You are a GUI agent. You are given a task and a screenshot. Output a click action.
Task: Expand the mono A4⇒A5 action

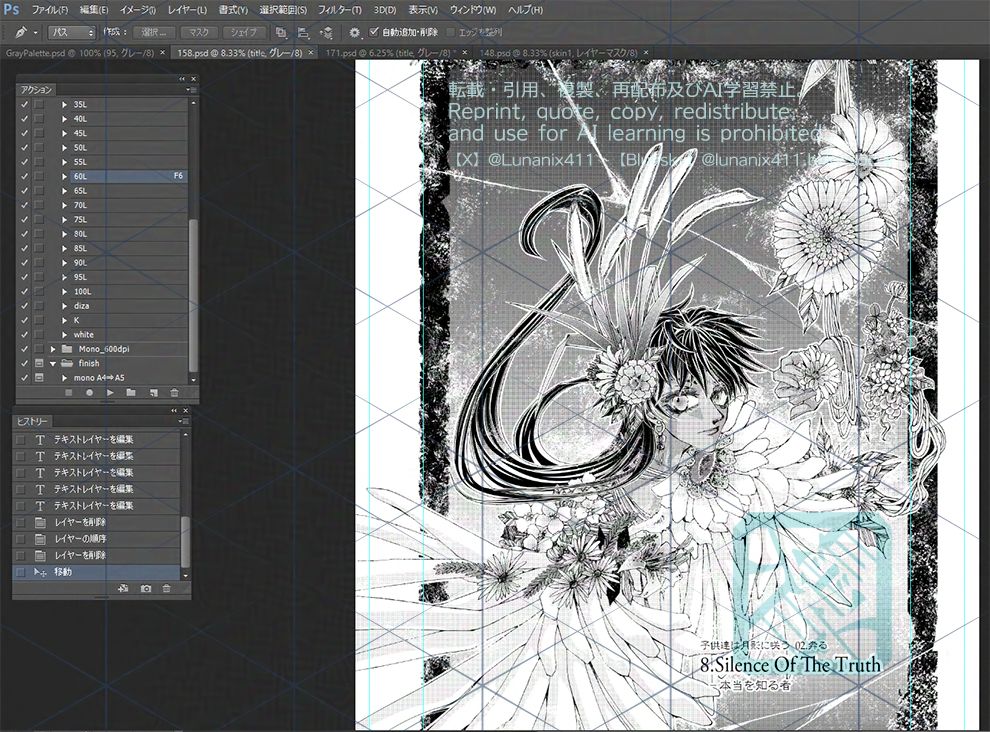click(64, 378)
